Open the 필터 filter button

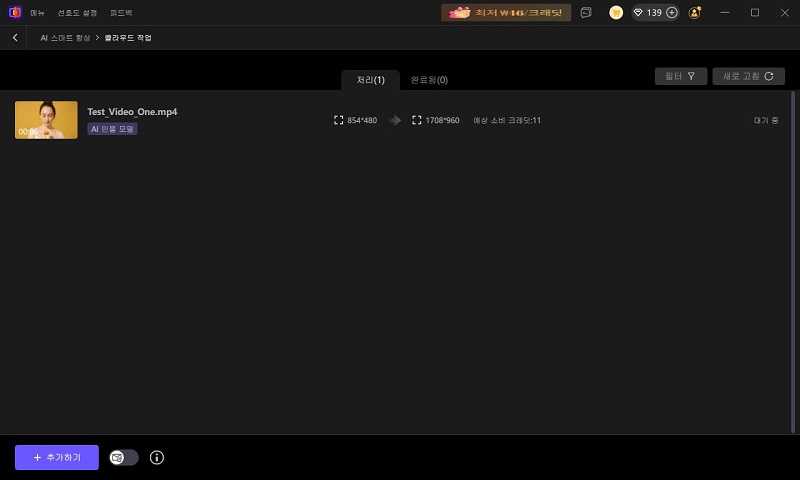681,76
